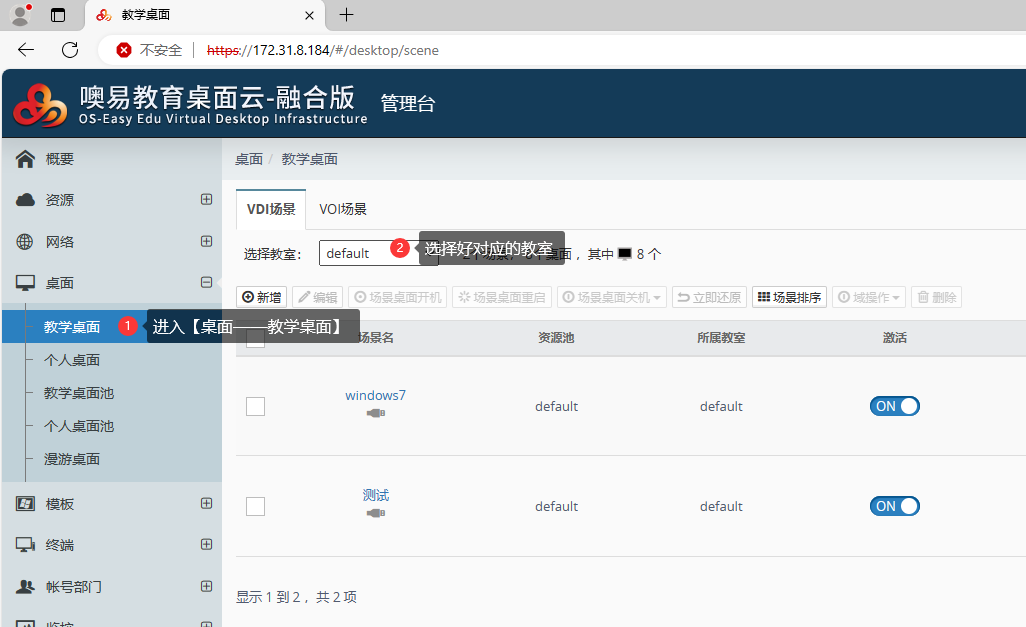The image size is (1026, 627).
Task: Click the 资源 cloud icon
Action: pyautogui.click(x=26, y=200)
